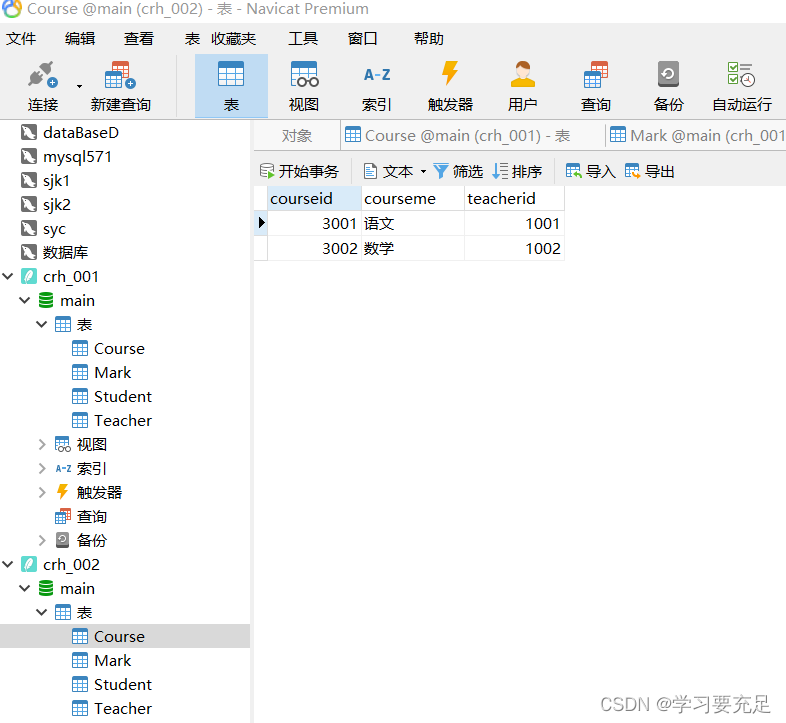The width and height of the screenshot is (786, 723).
Task: Click the courseid column header
Action: click(314, 199)
